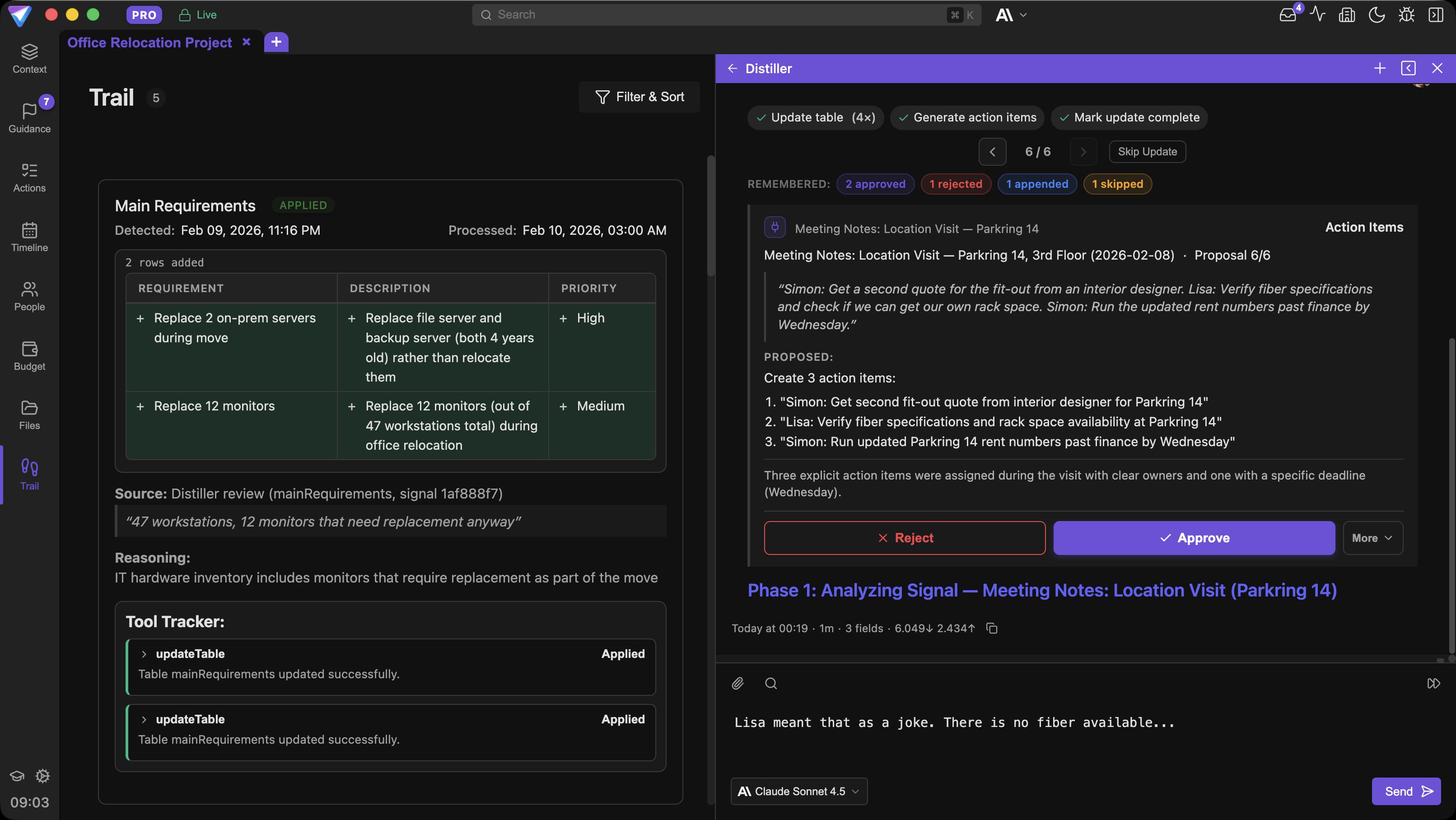Viewport: 1456px width, 820px height.
Task: Skip the current update
Action: pyautogui.click(x=1147, y=151)
